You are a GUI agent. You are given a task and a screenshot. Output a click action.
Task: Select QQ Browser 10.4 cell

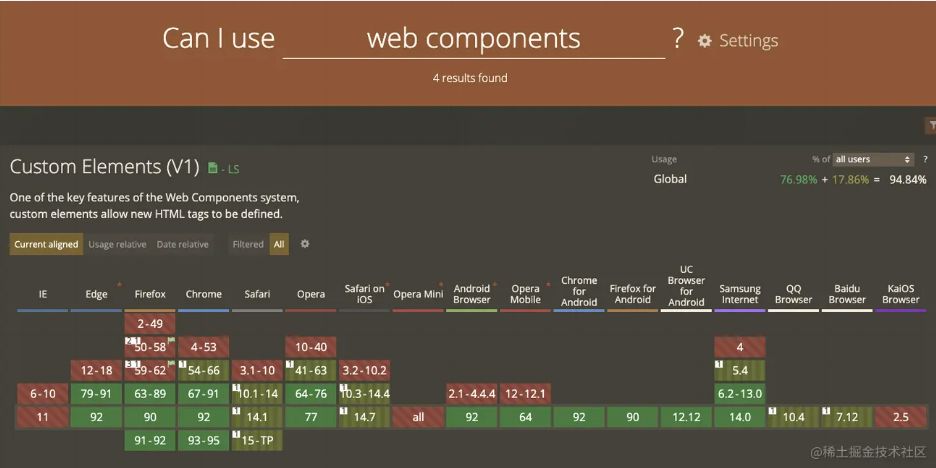pos(794,417)
